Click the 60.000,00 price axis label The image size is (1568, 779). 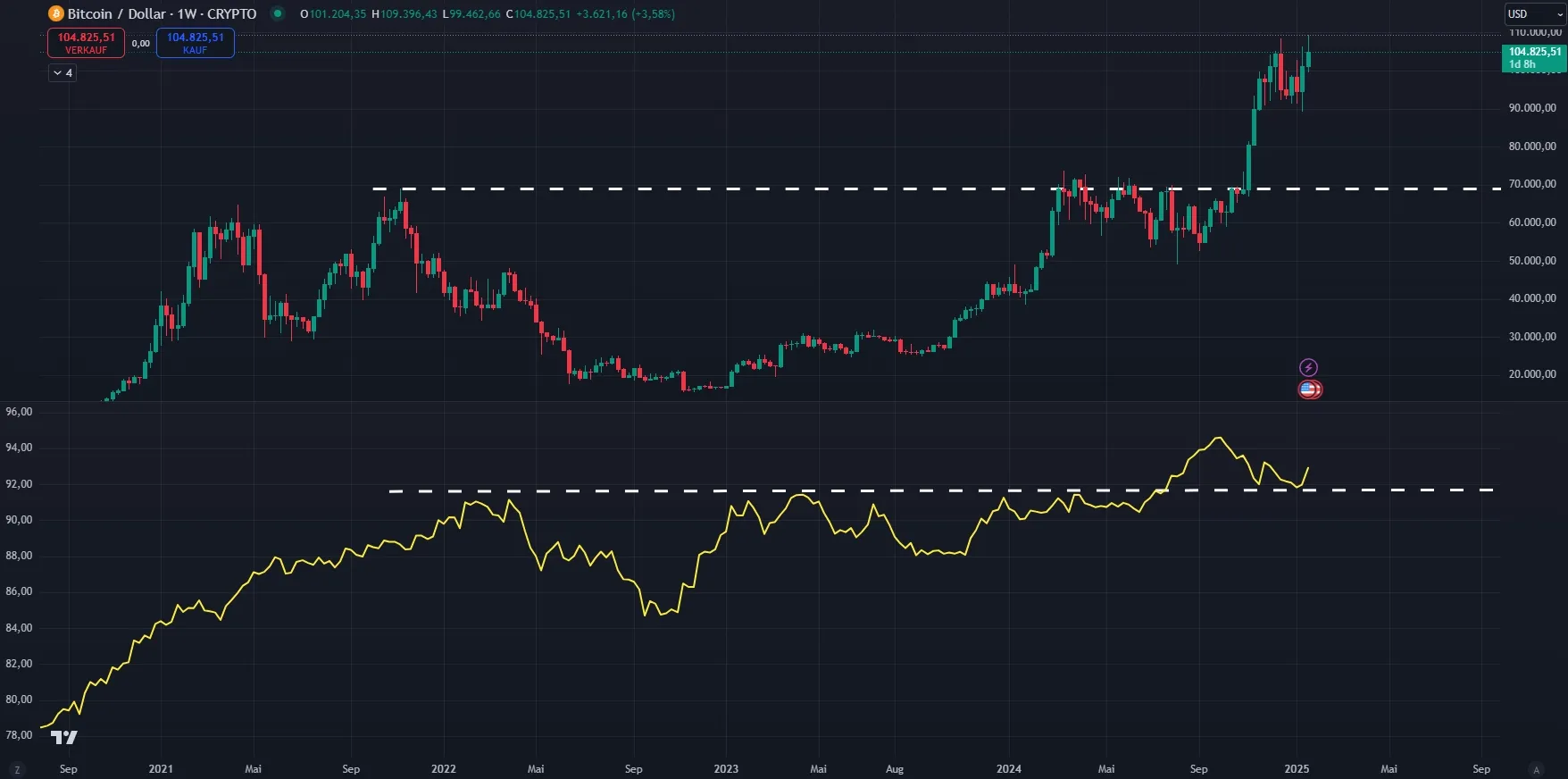(1532, 222)
